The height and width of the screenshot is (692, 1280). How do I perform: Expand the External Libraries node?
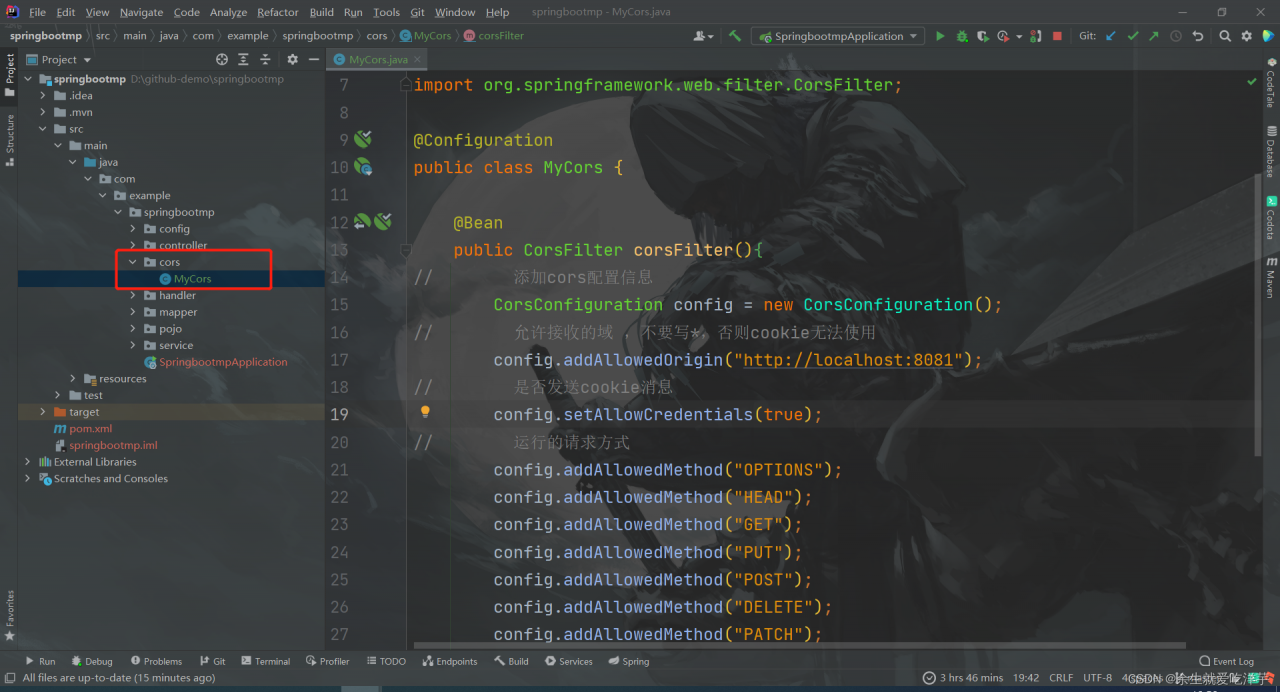point(28,462)
